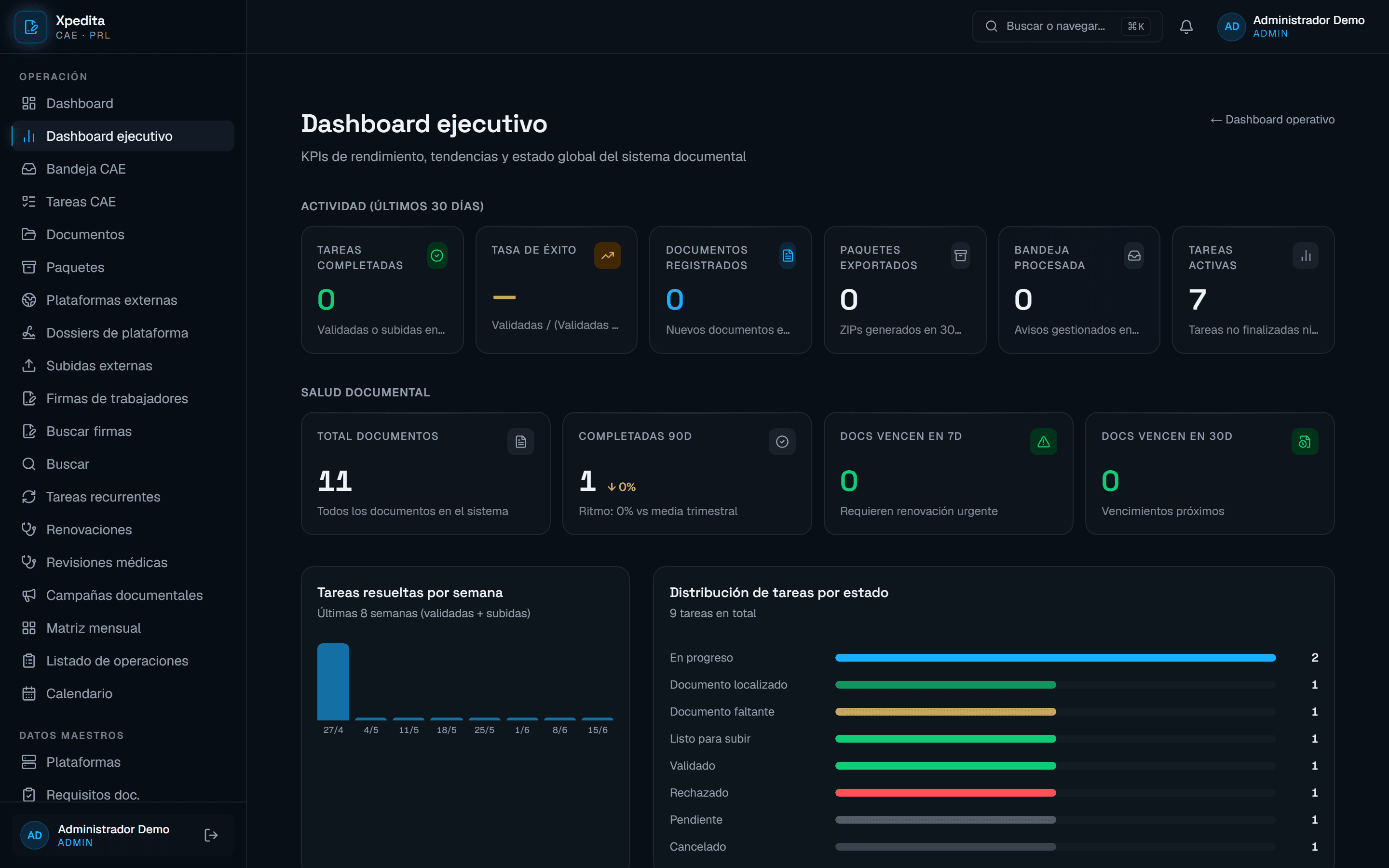Viewport: 1389px width, 868px height.
Task: Click the Documento faltante yellow bar
Action: click(945, 711)
